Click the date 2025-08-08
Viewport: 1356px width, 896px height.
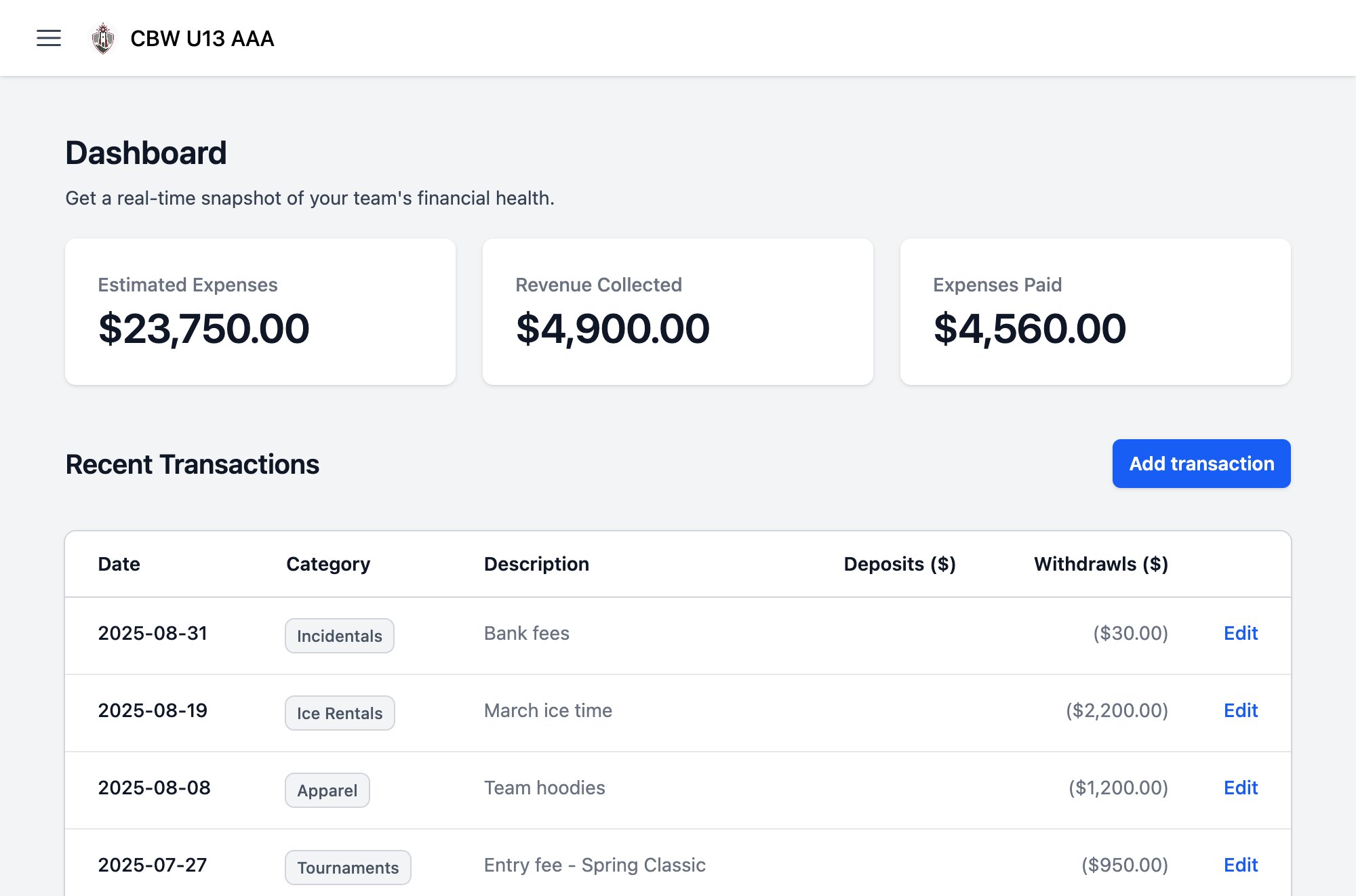154,788
